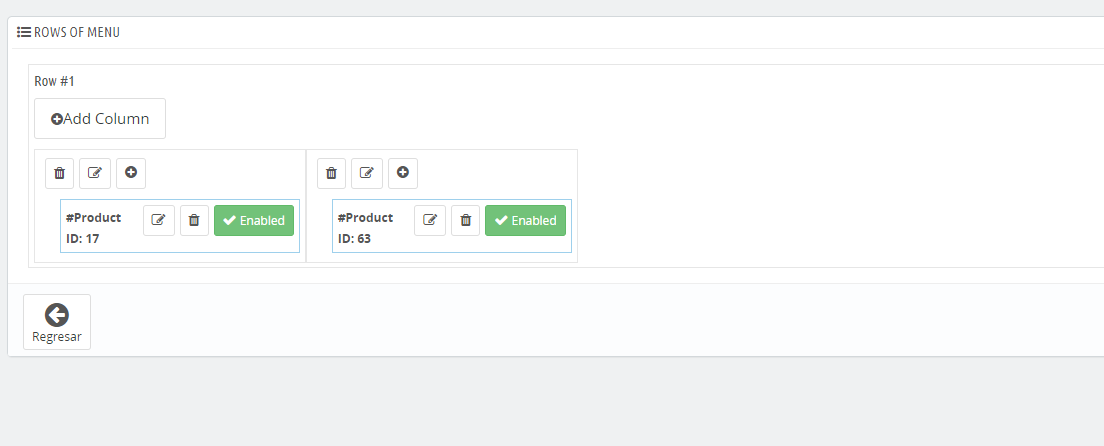Screen dimensions: 1104x446
Task: Select the #Product ID: 63 block label
Action: pyautogui.click(x=365, y=228)
